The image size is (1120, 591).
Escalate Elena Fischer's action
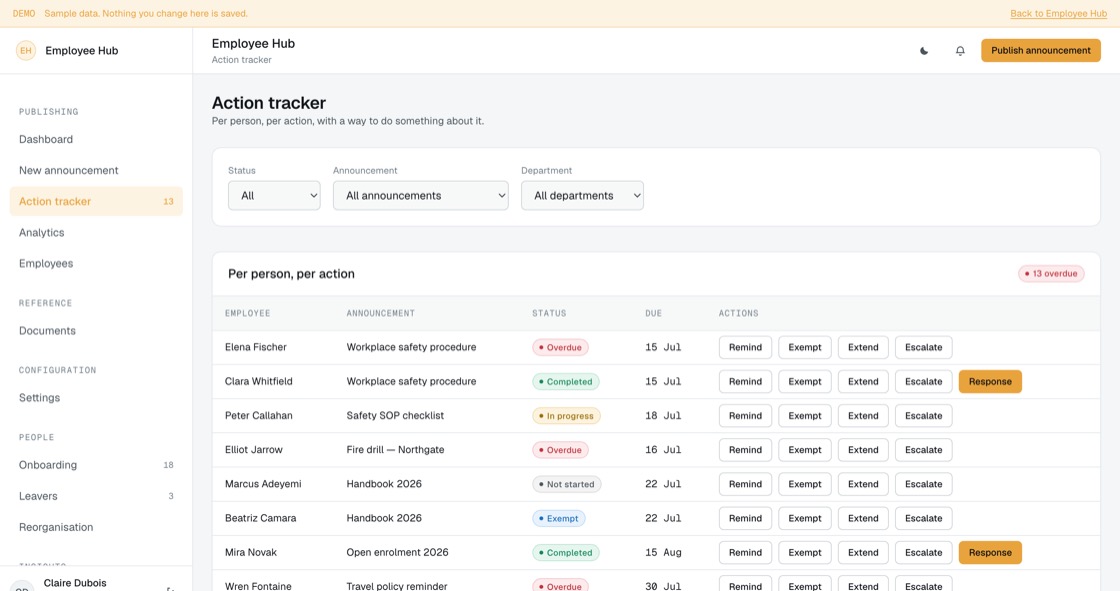924,347
